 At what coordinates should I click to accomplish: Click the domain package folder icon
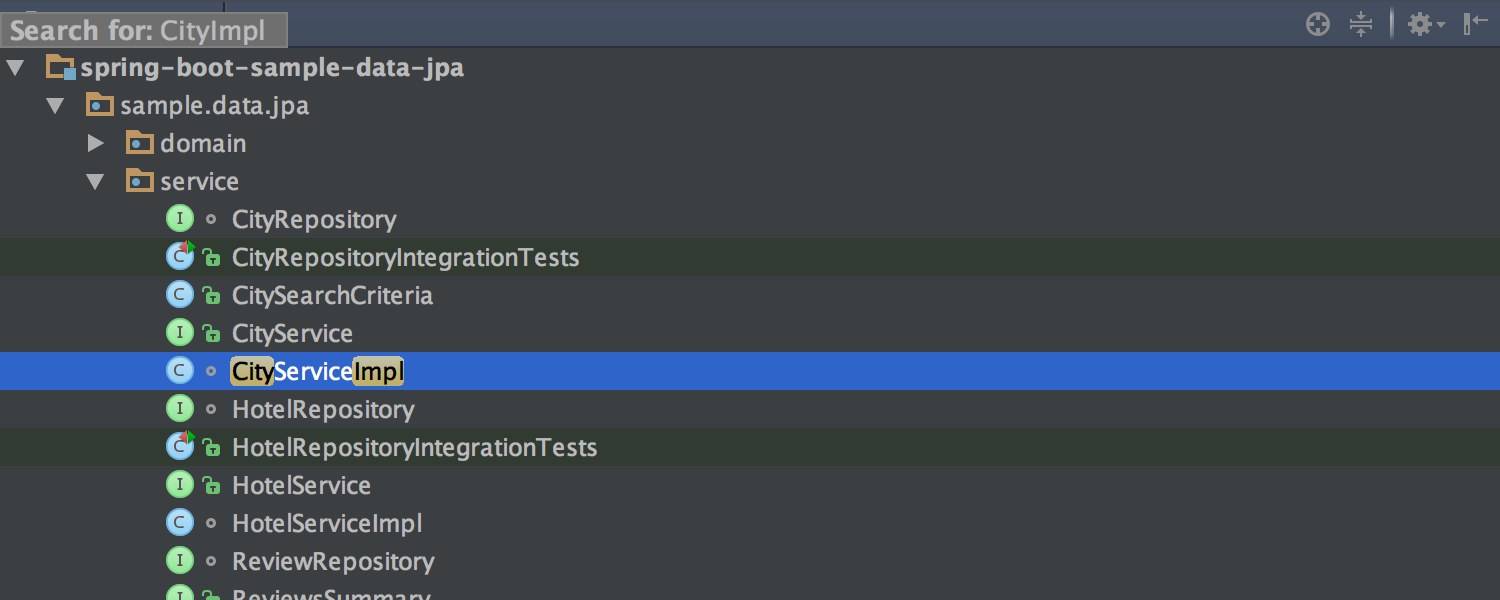139,143
